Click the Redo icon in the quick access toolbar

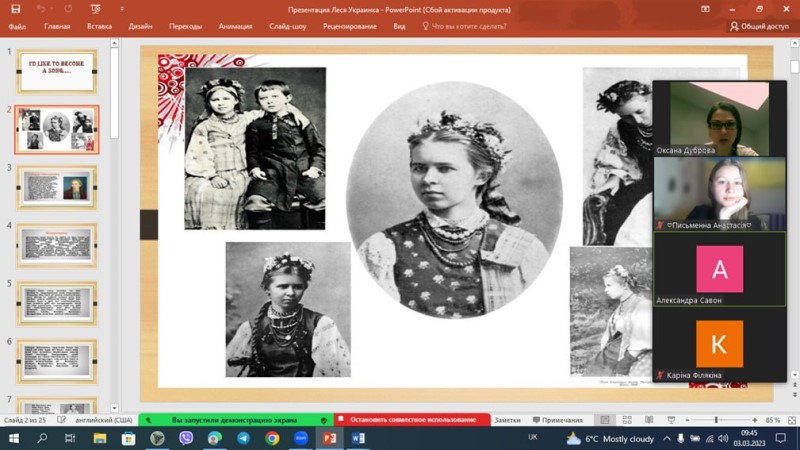(x=68, y=9)
